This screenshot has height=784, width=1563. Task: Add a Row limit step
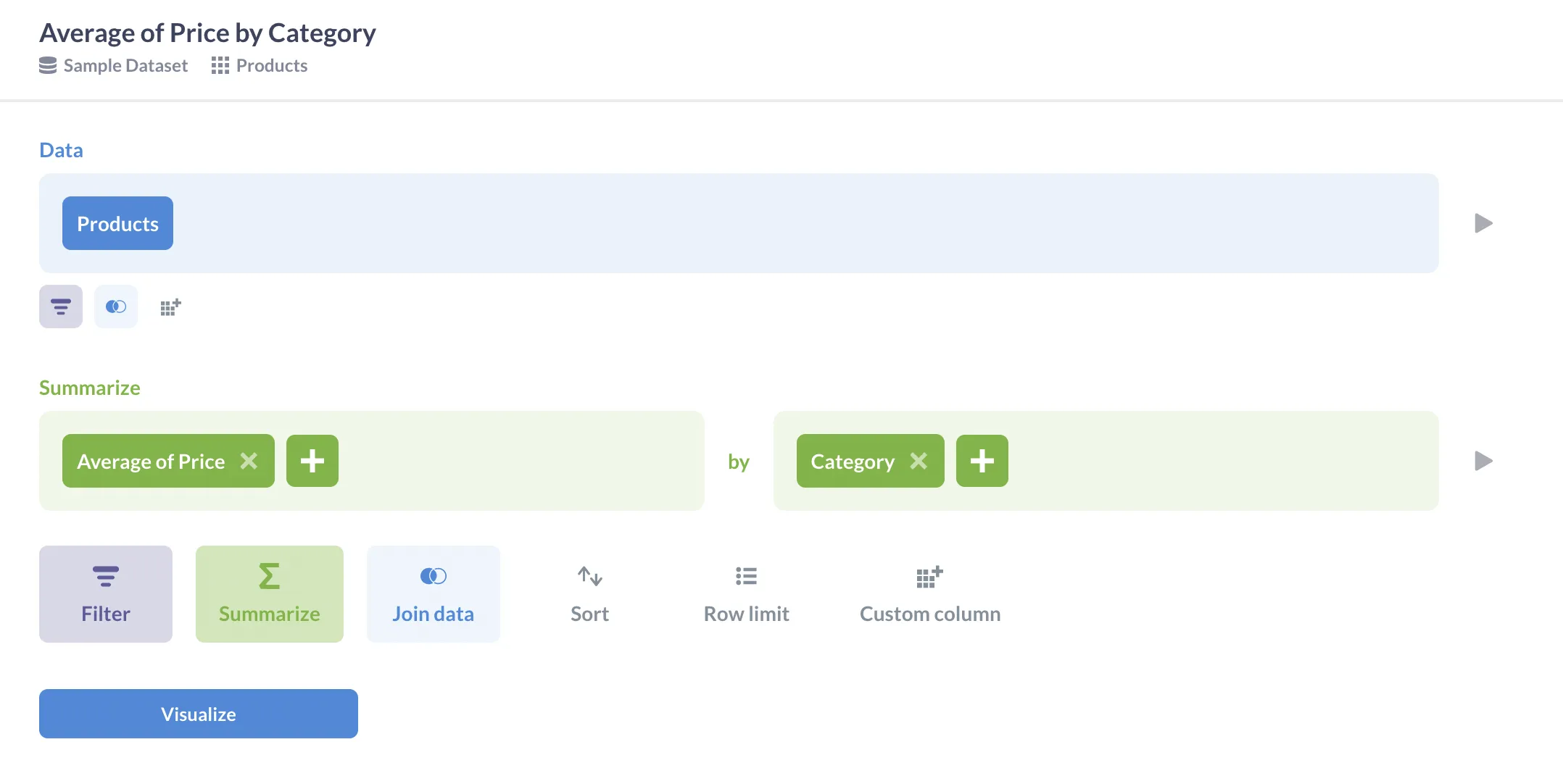746,594
